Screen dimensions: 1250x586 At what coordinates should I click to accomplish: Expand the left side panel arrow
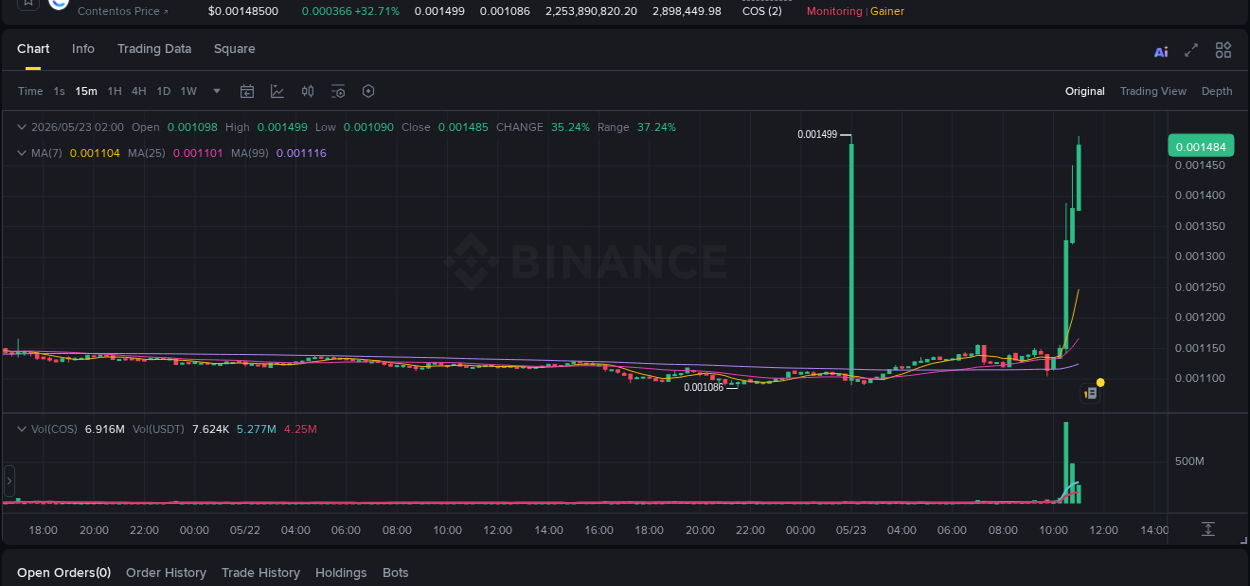tap(9, 481)
